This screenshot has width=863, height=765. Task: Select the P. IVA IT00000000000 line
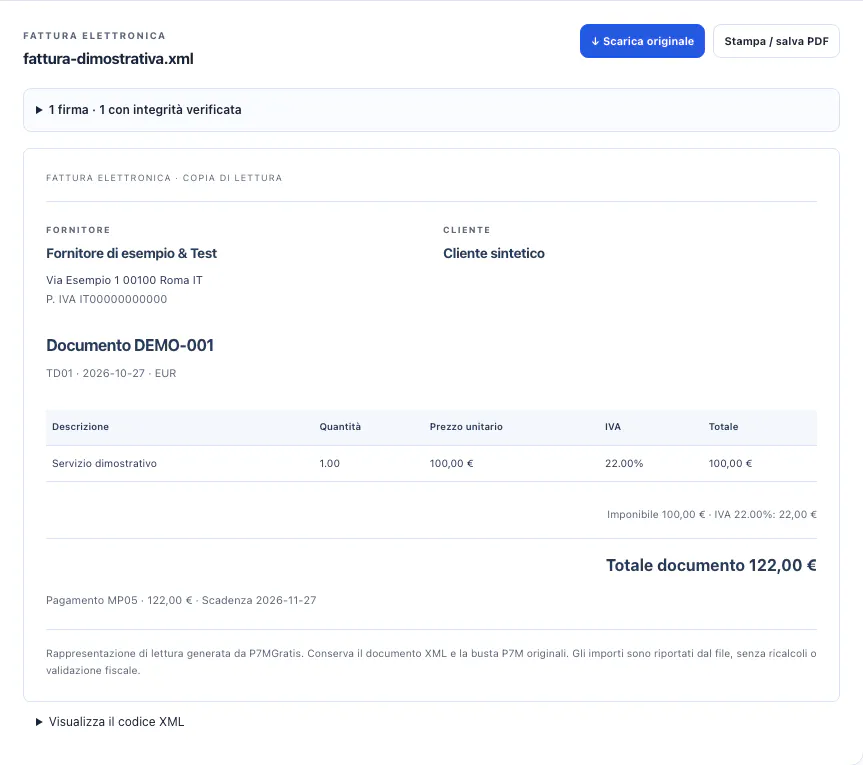pos(107,299)
